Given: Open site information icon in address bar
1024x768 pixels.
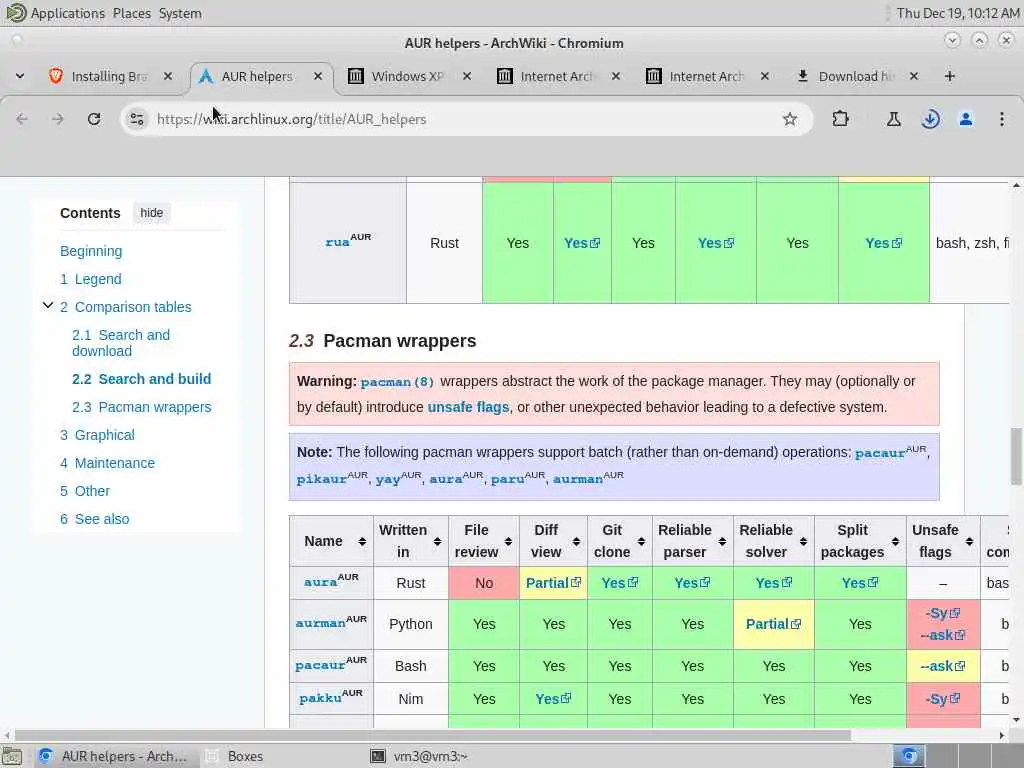Looking at the screenshot, I should [x=136, y=119].
